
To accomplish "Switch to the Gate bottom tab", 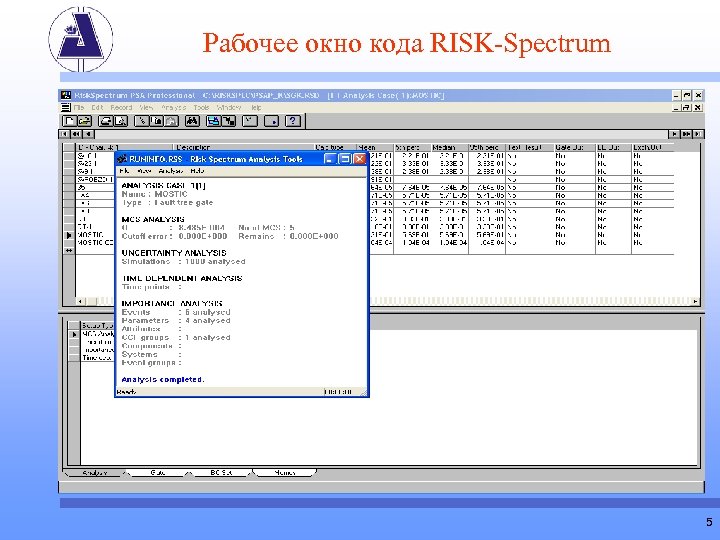I will pyautogui.click(x=158, y=472).
